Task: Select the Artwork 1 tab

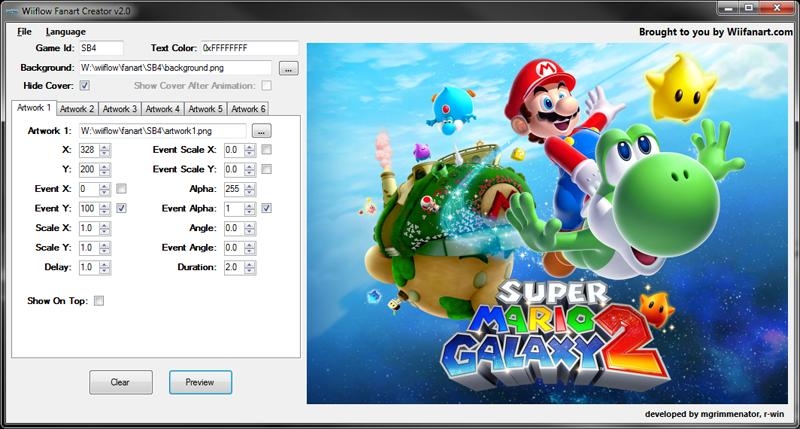Action: 34,108
